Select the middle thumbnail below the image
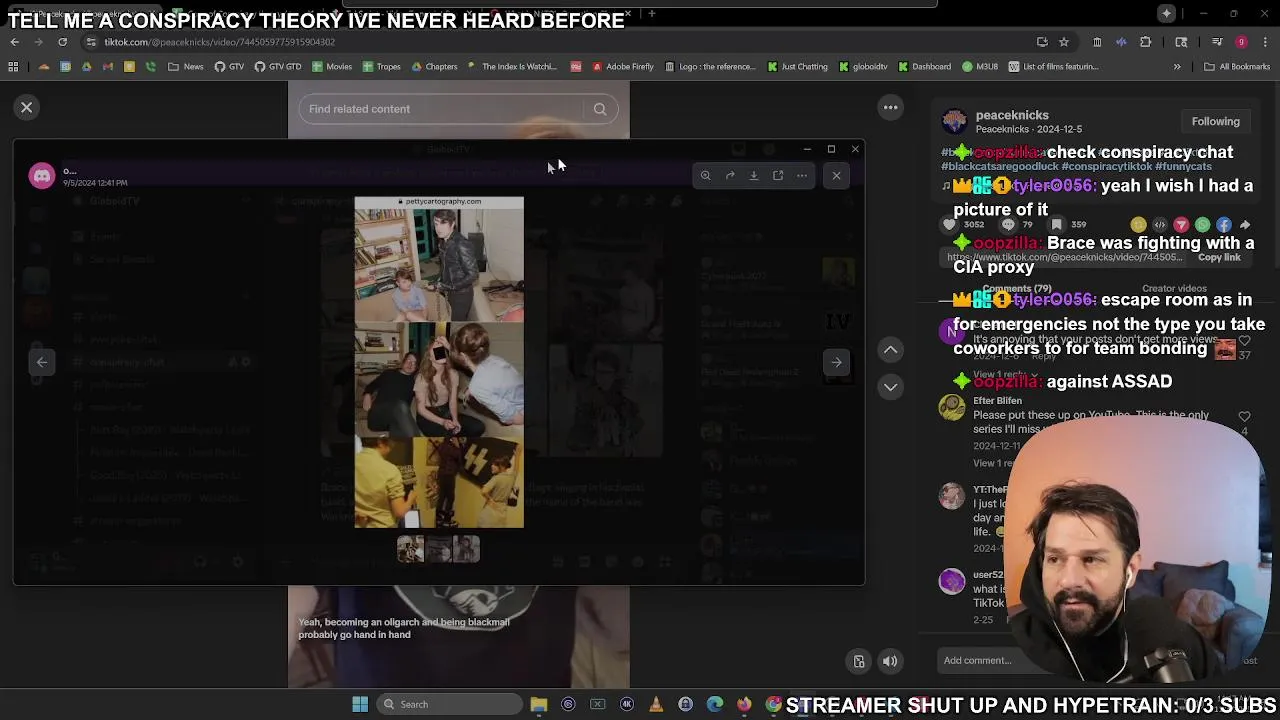1280x720 pixels. (439, 549)
